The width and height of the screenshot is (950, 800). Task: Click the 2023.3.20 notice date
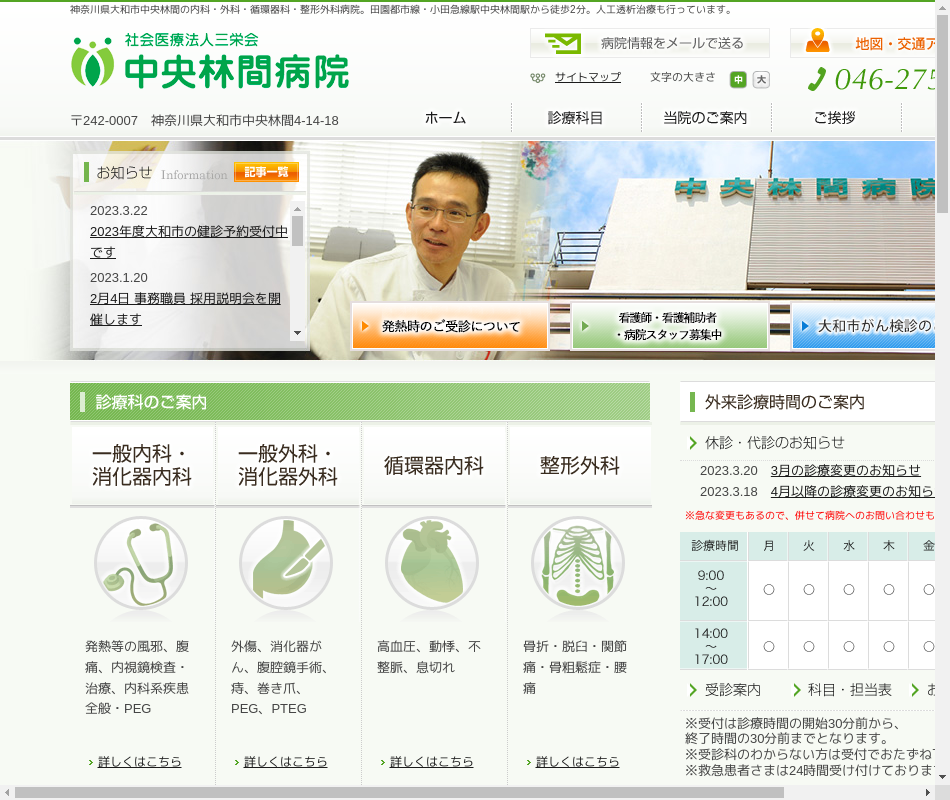coord(729,470)
